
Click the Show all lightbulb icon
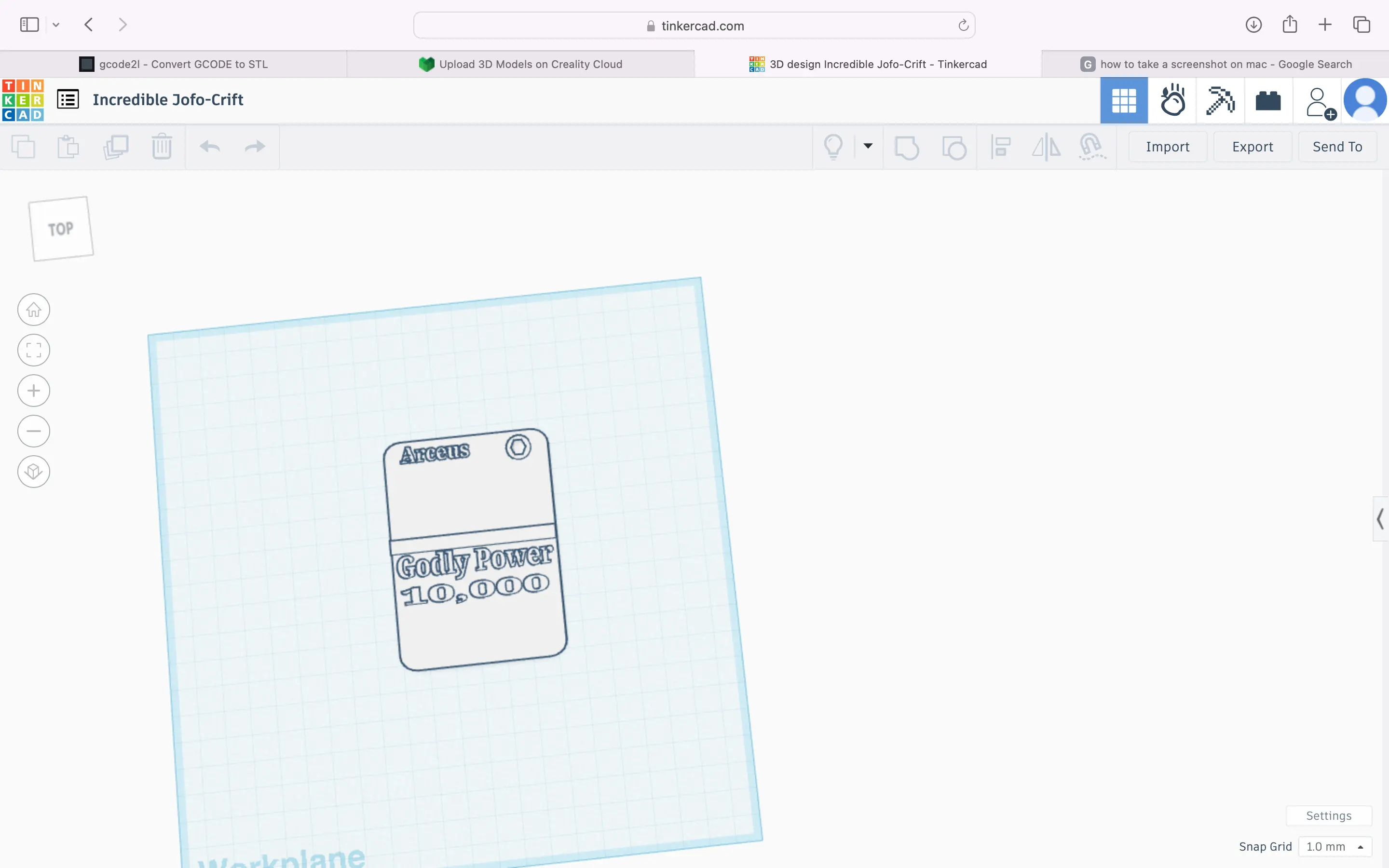(833, 147)
